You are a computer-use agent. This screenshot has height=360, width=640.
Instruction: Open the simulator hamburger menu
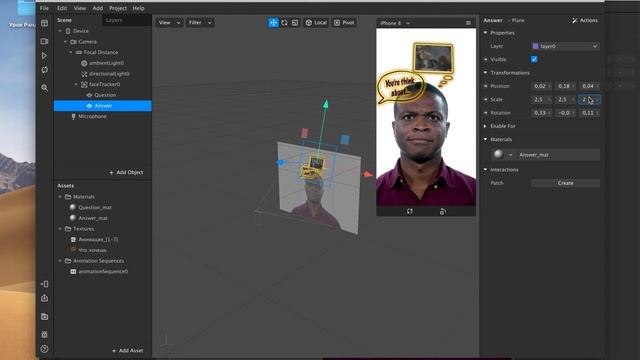click(469, 23)
